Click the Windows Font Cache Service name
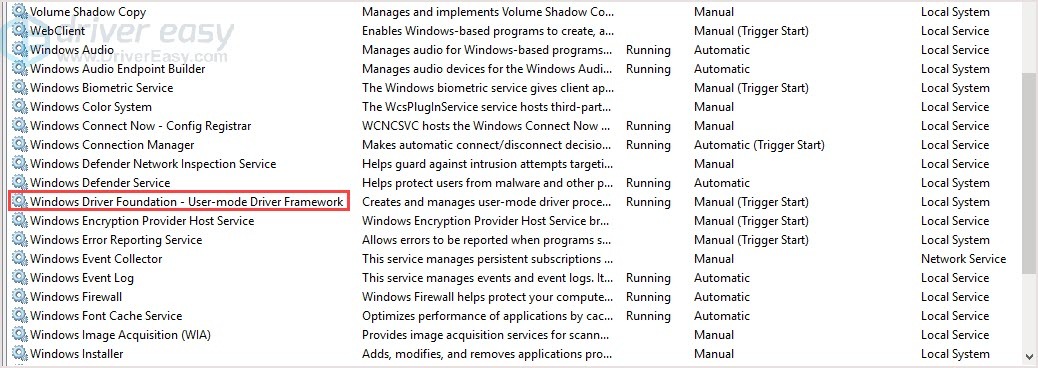 [106, 316]
